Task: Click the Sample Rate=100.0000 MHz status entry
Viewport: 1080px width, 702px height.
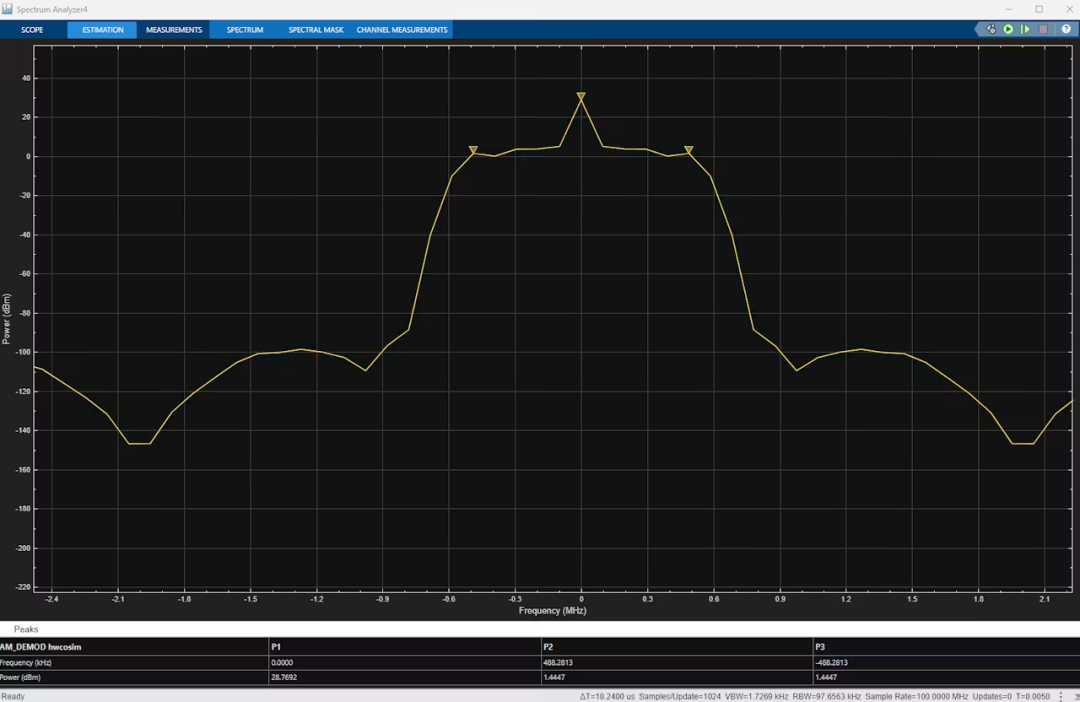Action: pyautogui.click(x=917, y=696)
